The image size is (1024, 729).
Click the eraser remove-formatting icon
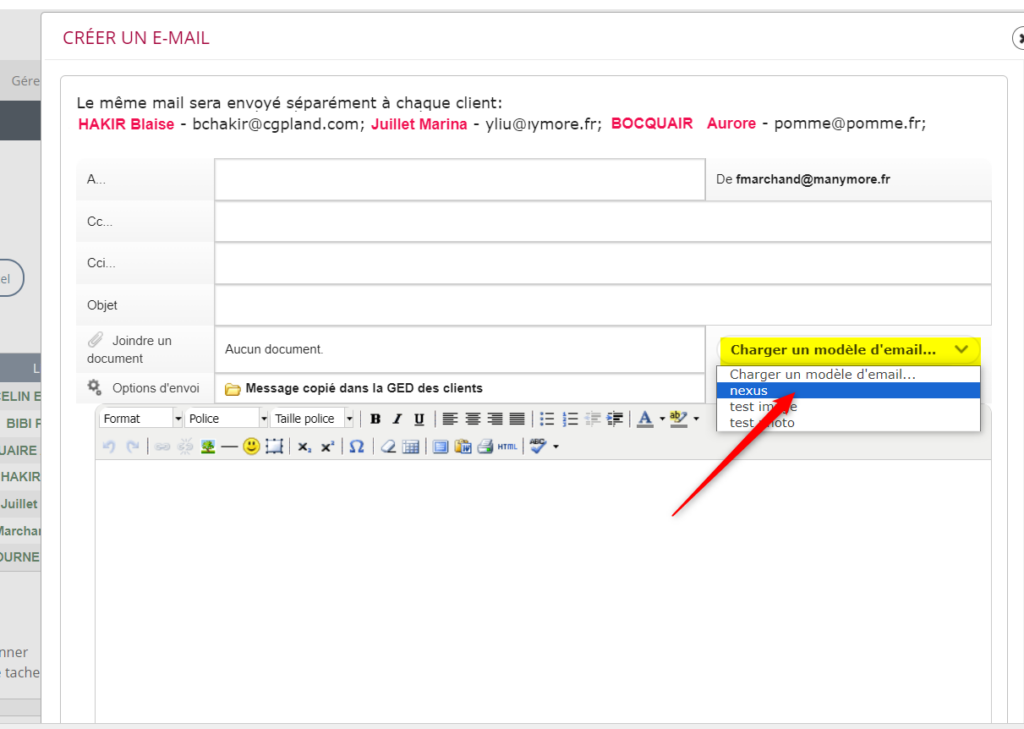(x=388, y=447)
